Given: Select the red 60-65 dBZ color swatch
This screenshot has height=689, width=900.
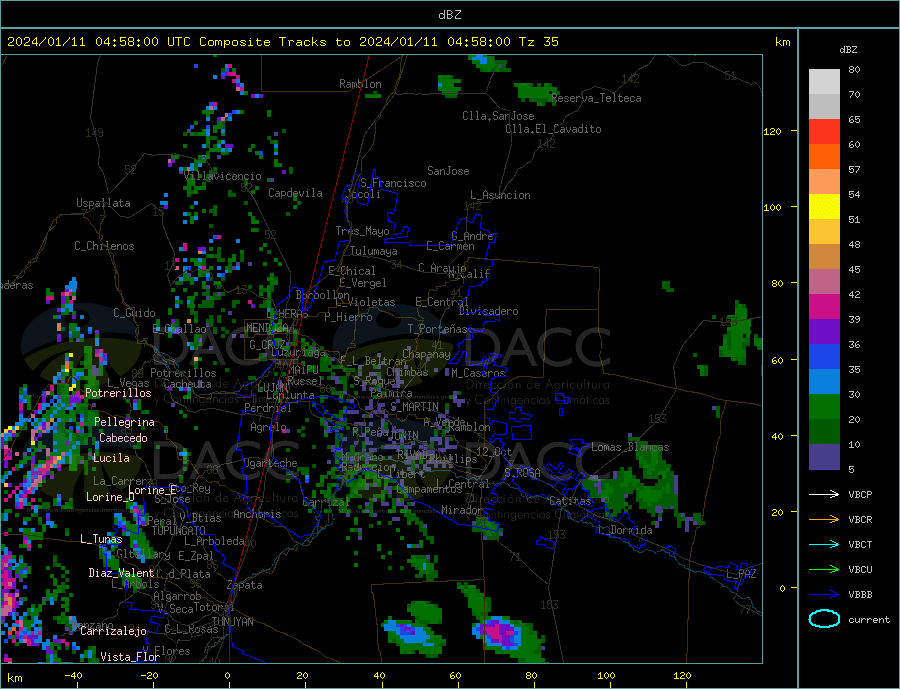Looking at the screenshot, I should coord(824,131).
